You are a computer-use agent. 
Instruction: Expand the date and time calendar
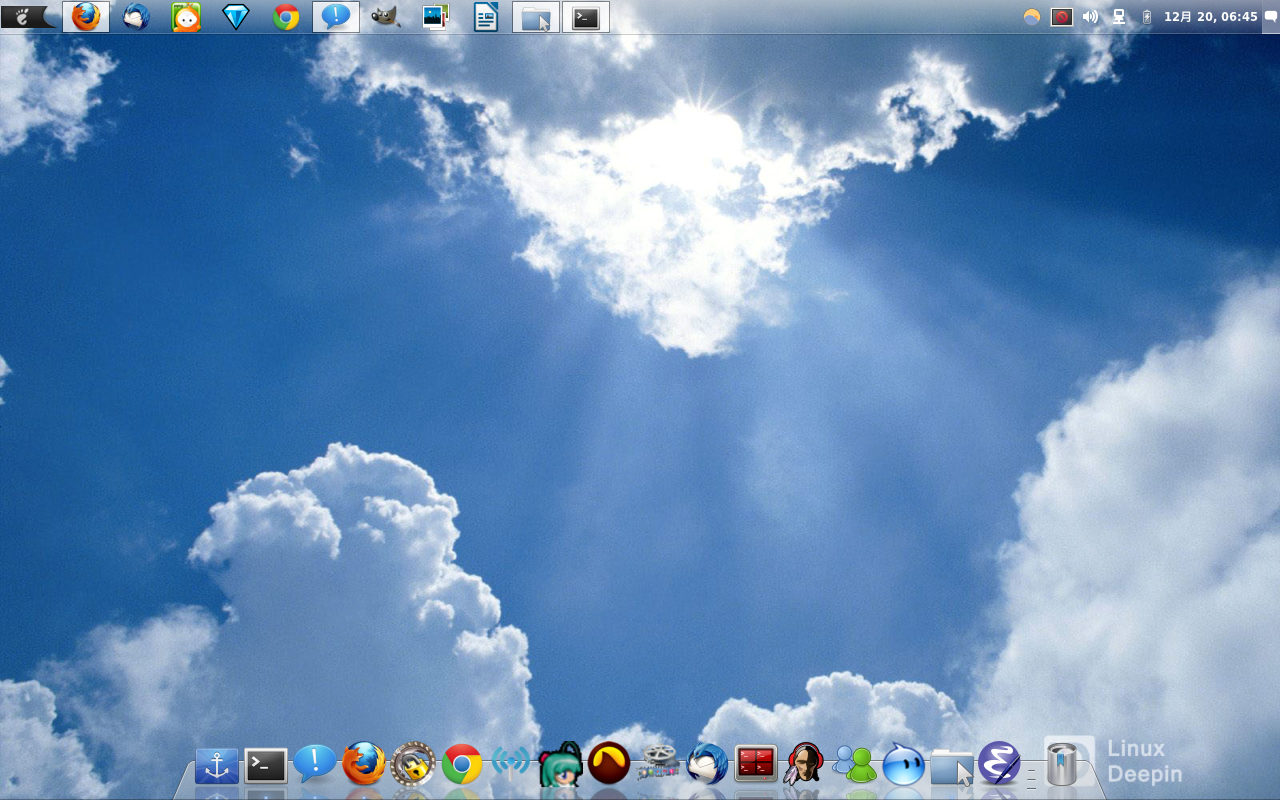1210,17
